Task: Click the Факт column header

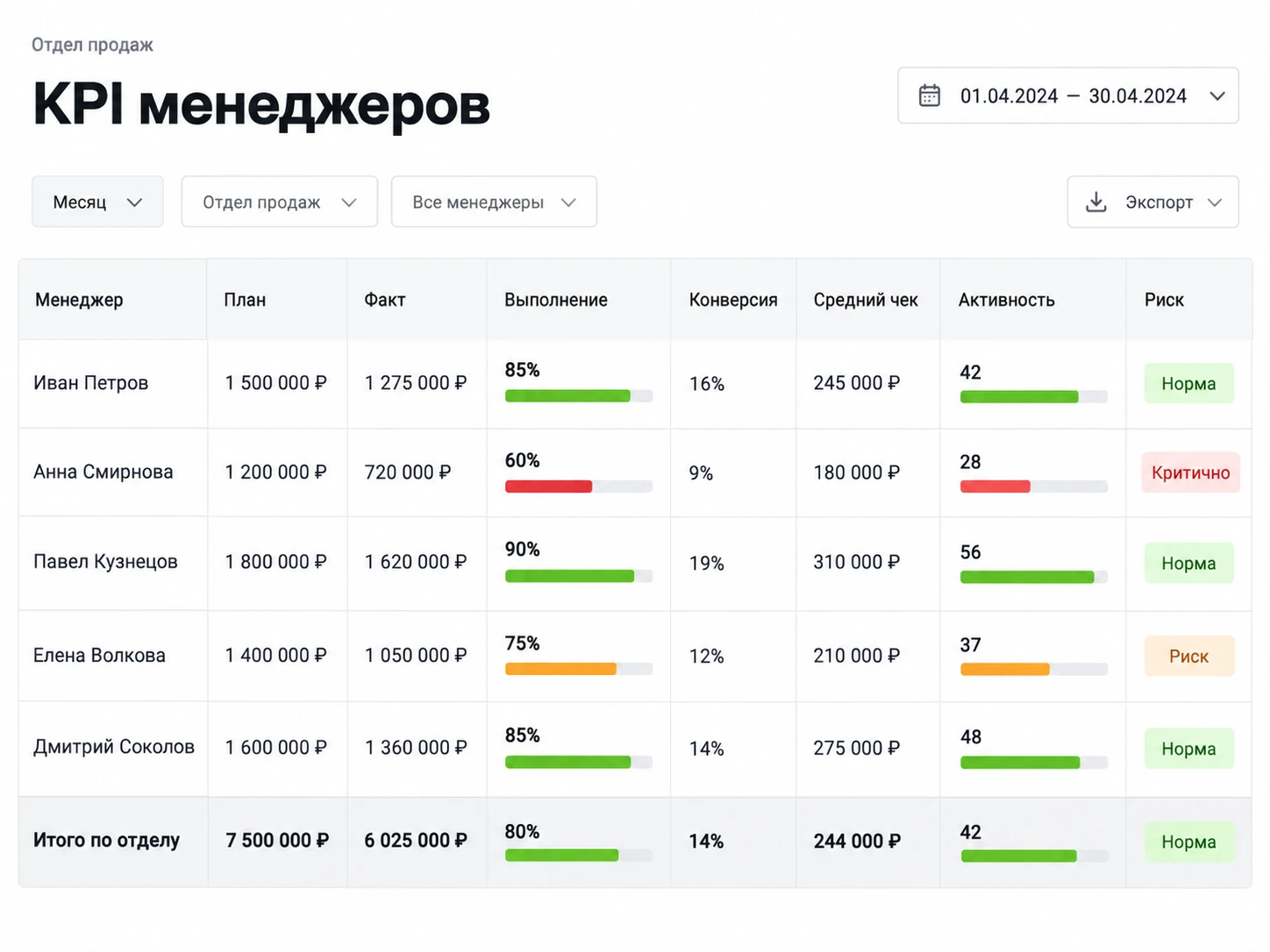Action: [385, 300]
